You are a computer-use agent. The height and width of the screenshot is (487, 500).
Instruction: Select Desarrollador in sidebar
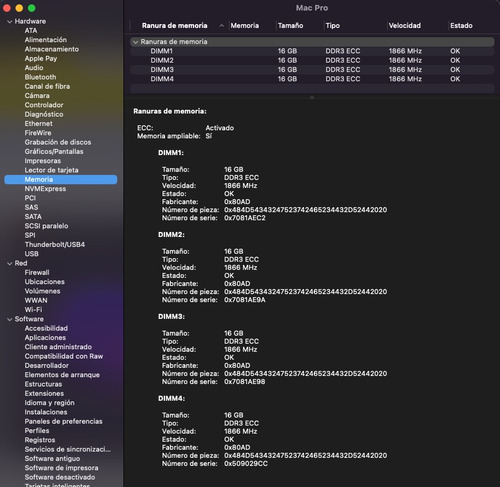coord(46,366)
